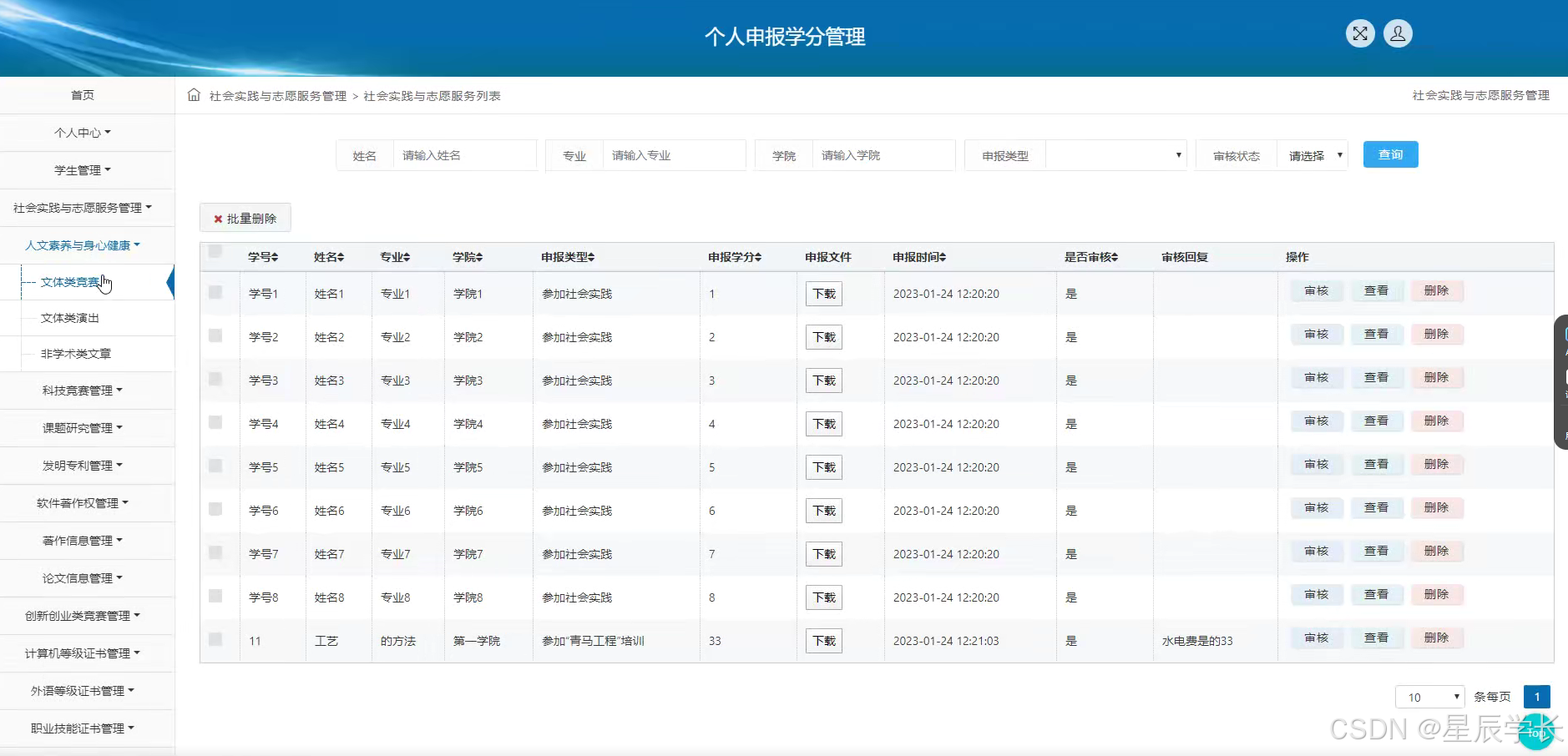Open the 审核状态 请选择 dropdown

tap(1313, 155)
